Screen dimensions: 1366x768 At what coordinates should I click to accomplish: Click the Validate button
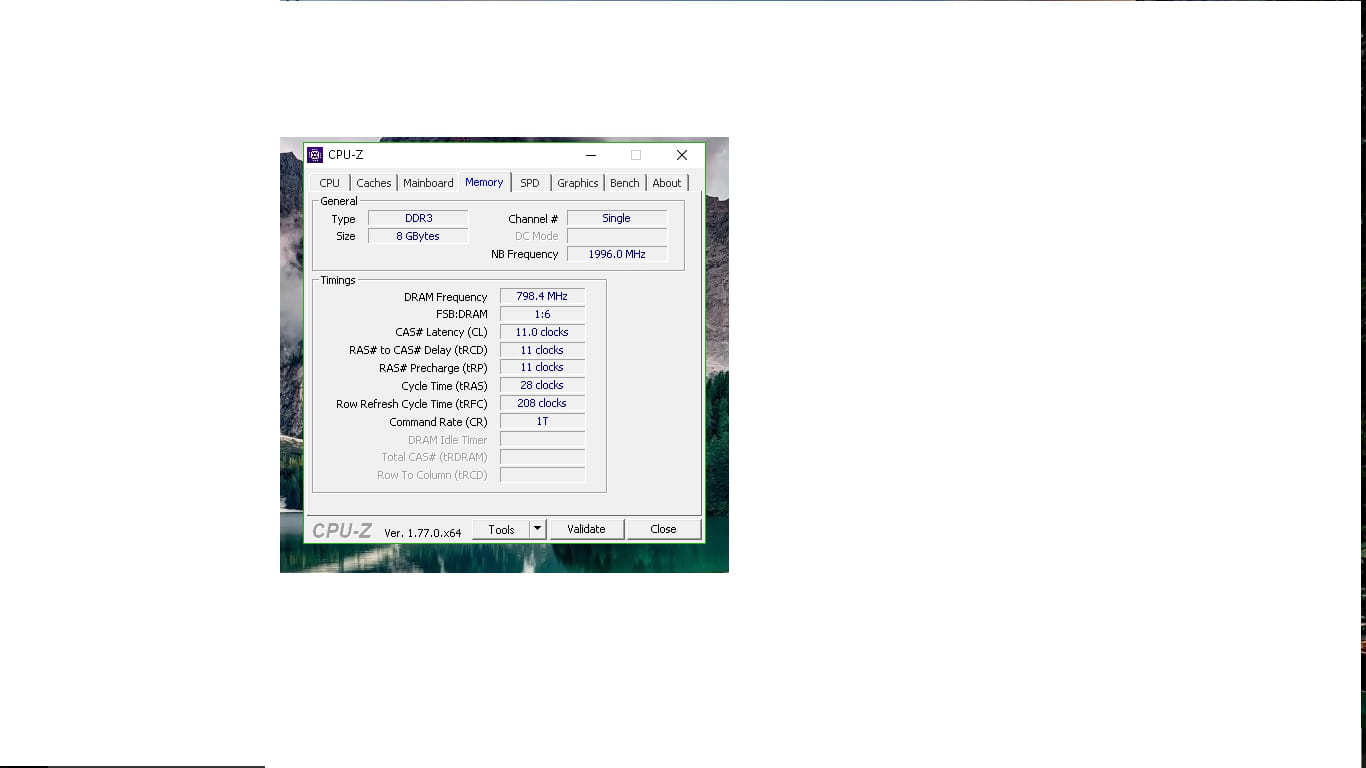coord(586,529)
